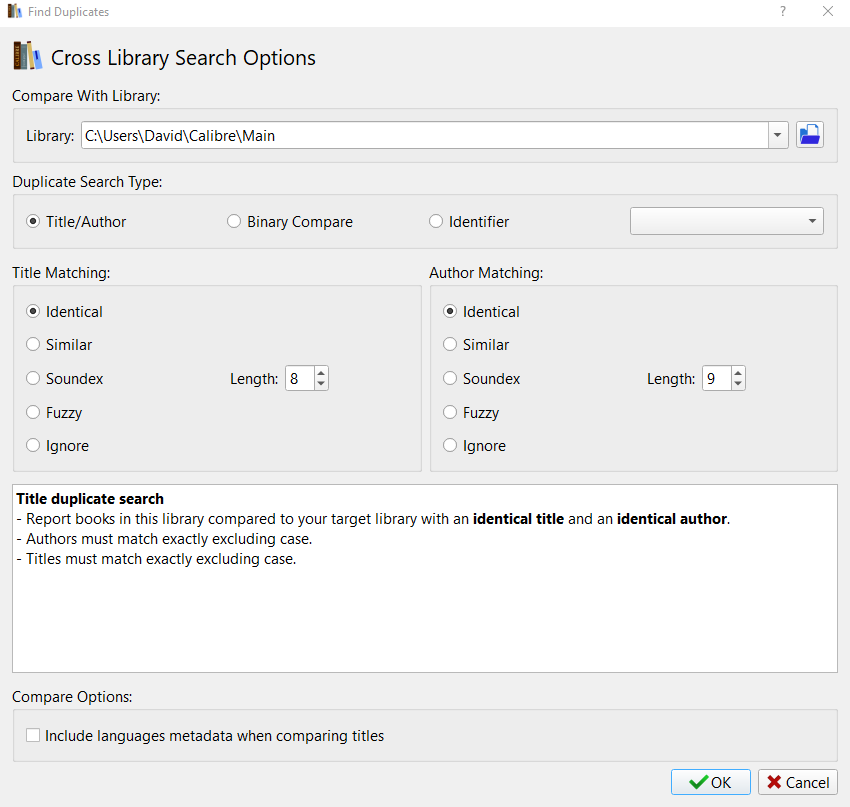Choose Similar for Author Matching
Viewport: 850px width, 807px height.
pos(451,345)
